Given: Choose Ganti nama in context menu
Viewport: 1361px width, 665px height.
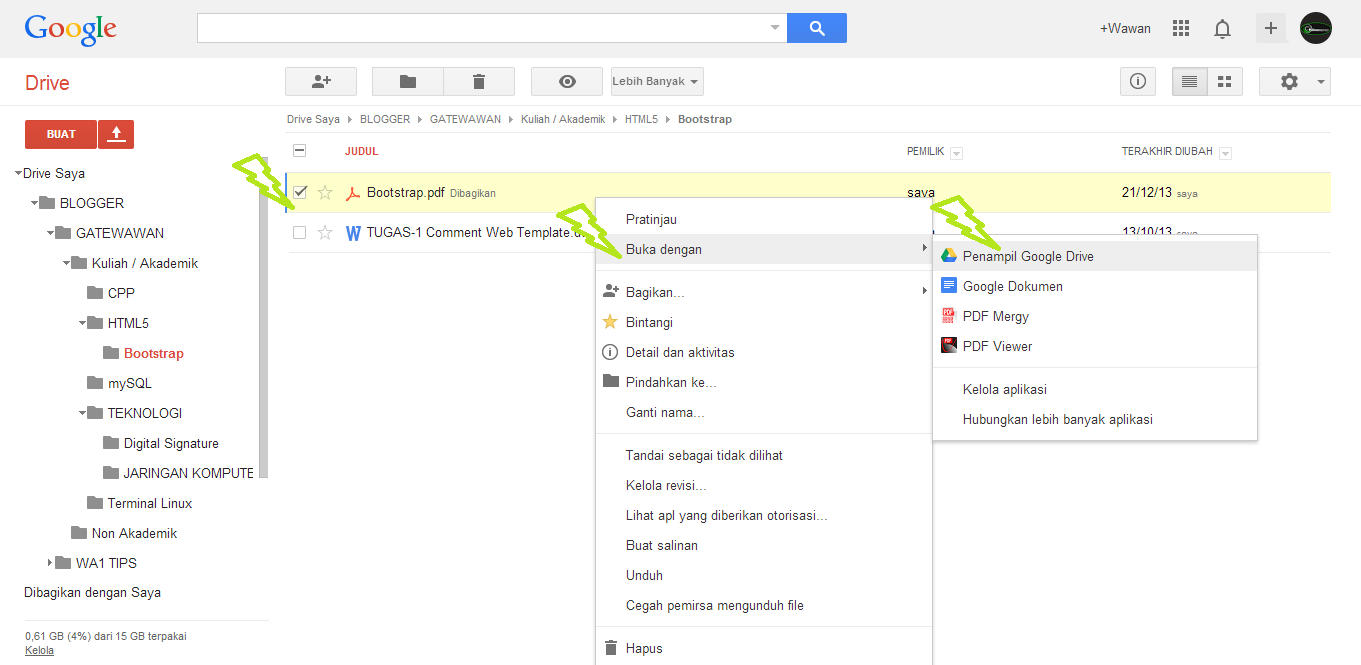Looking at the screenshot, I should click(764, 412).
